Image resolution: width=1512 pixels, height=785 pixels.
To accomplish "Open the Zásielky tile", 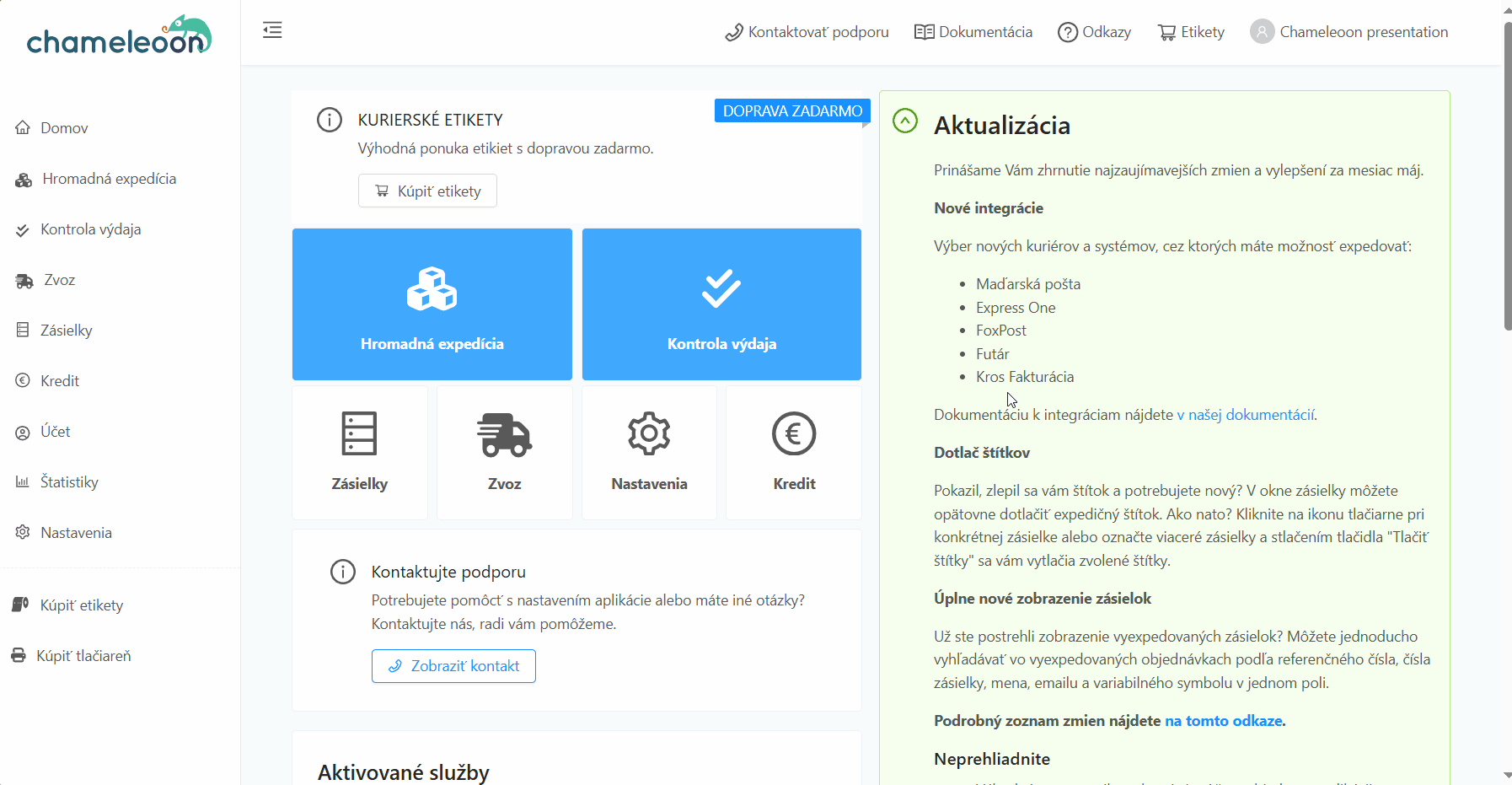I will coord(360,453).
